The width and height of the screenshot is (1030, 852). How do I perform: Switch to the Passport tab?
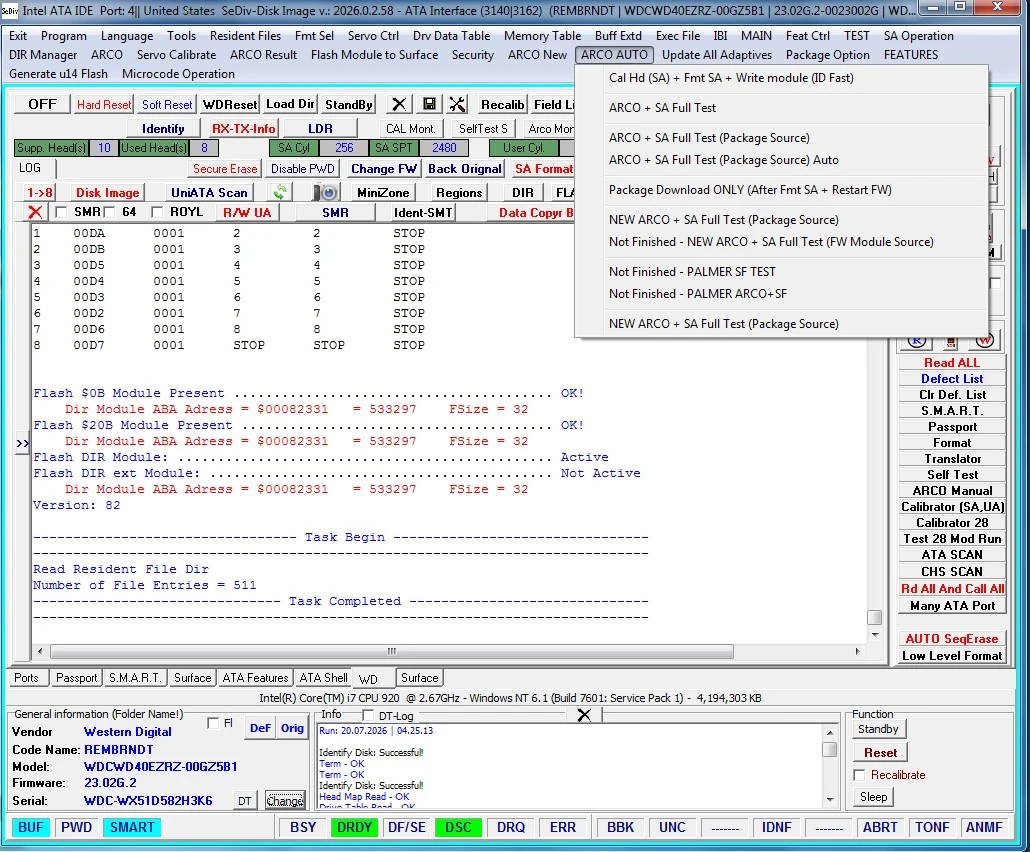76,678
